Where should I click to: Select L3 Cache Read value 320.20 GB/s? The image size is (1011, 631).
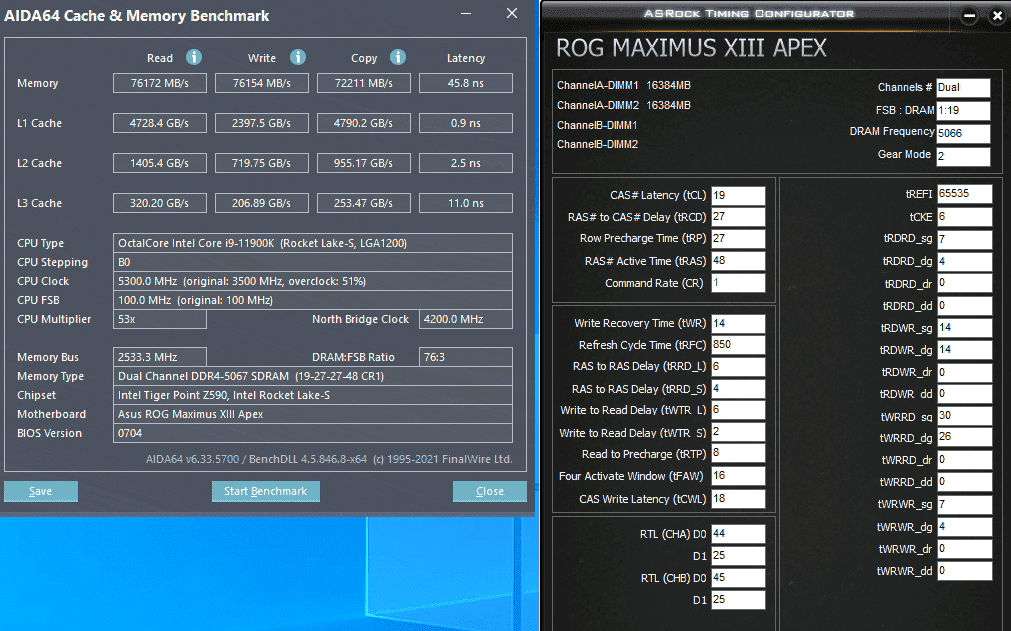[160, 203]
